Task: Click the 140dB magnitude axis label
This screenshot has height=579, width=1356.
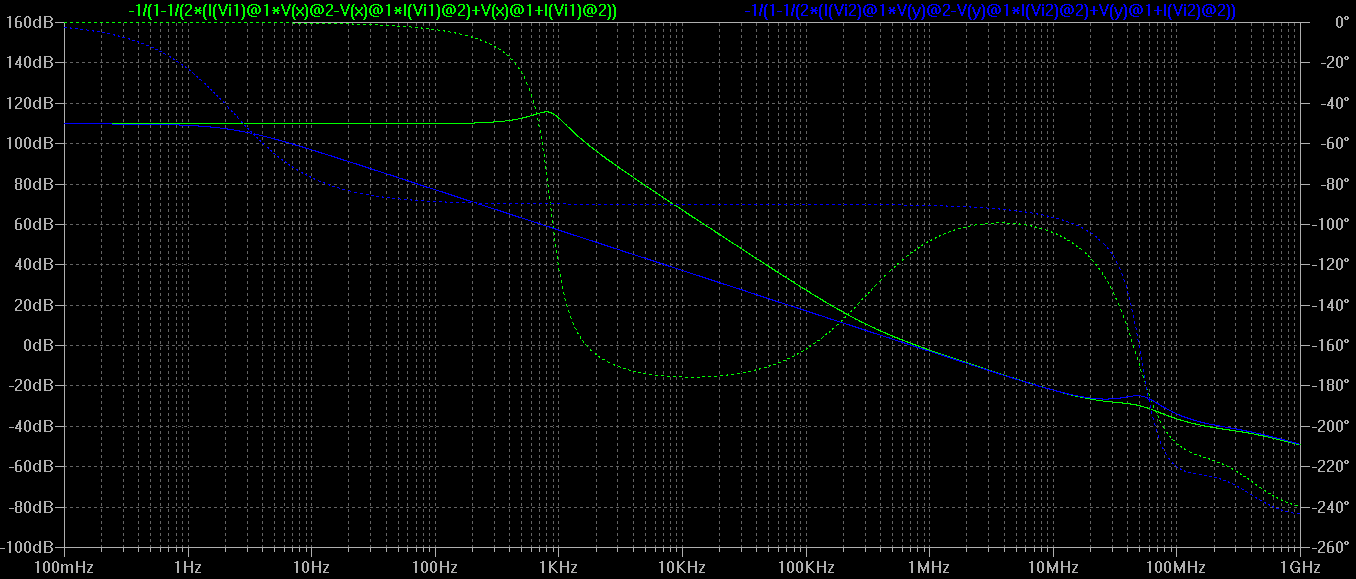Action: [30, 62]
